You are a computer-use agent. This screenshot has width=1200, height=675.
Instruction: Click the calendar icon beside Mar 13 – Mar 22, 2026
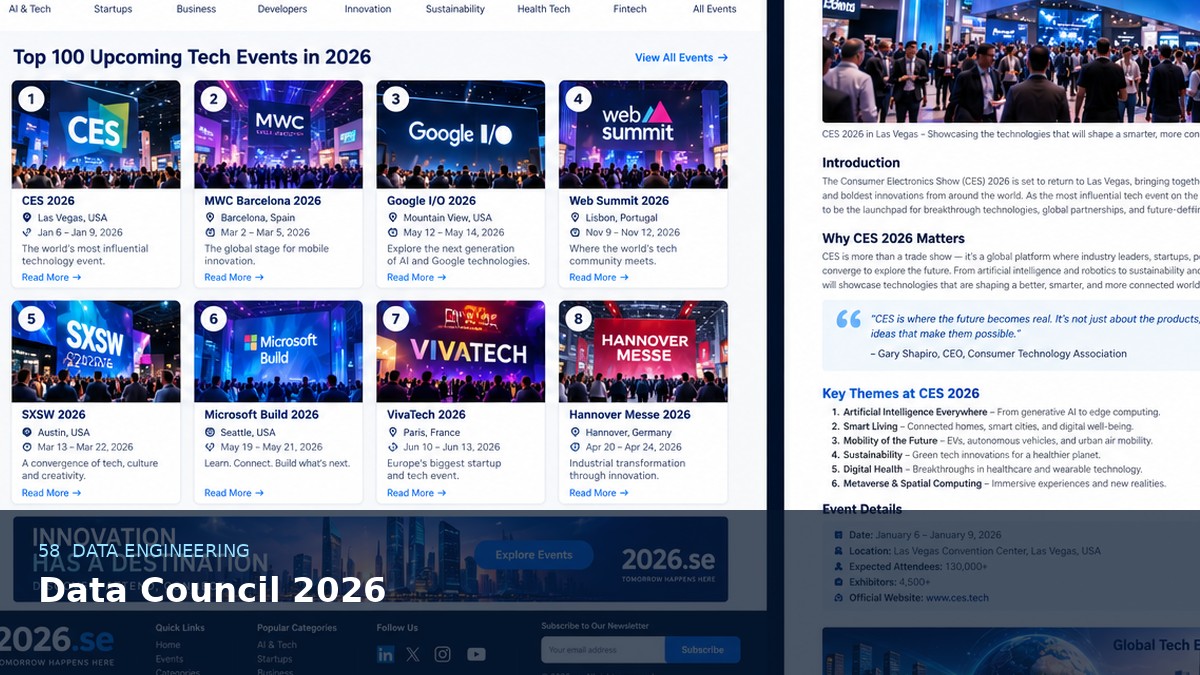27,447
